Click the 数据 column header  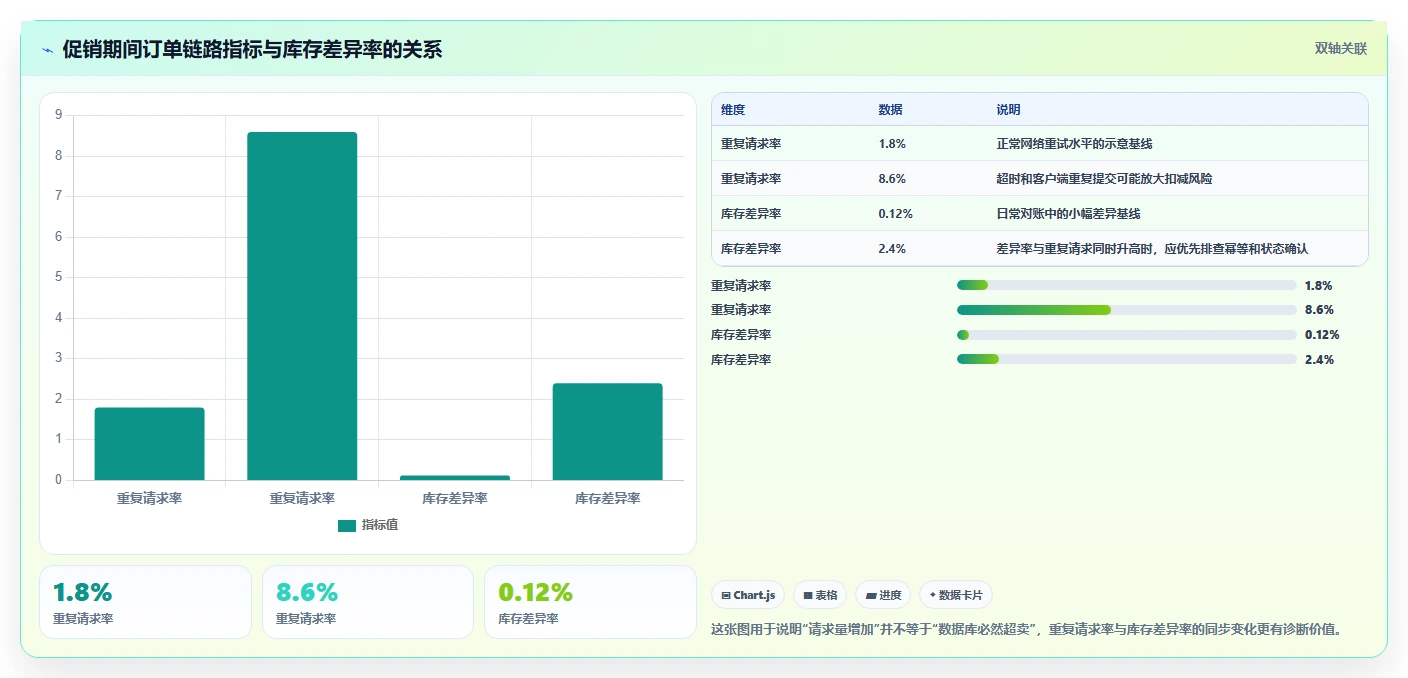point(890,110)
